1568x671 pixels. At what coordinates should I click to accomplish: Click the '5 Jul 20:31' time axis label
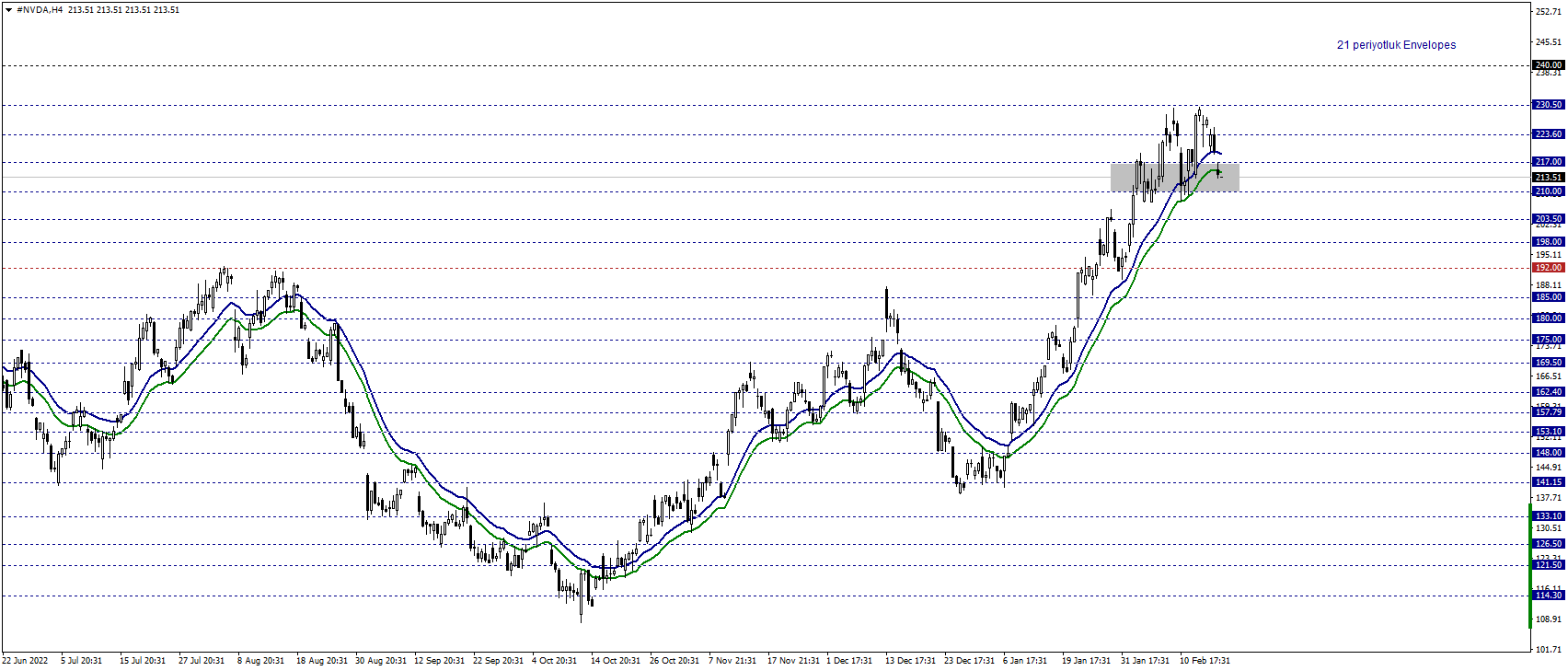81,661
